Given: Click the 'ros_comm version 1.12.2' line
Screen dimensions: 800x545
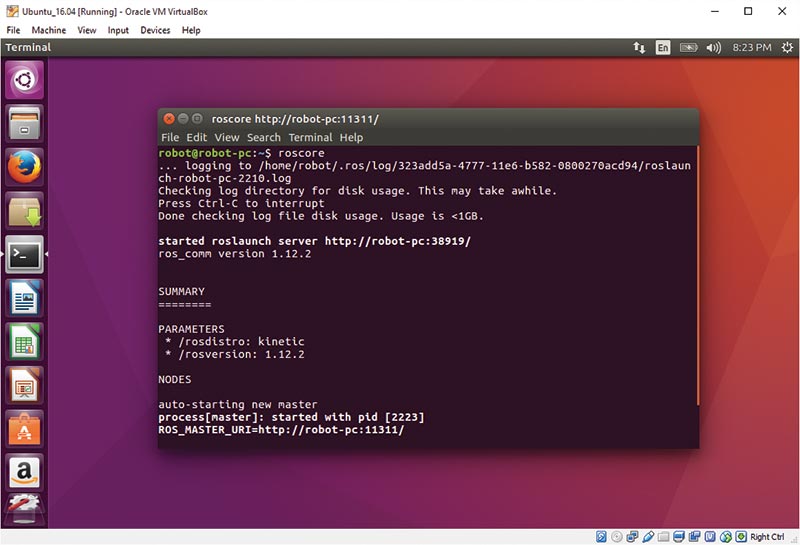Looking at the screenshot, I should [x=235, y=254].
